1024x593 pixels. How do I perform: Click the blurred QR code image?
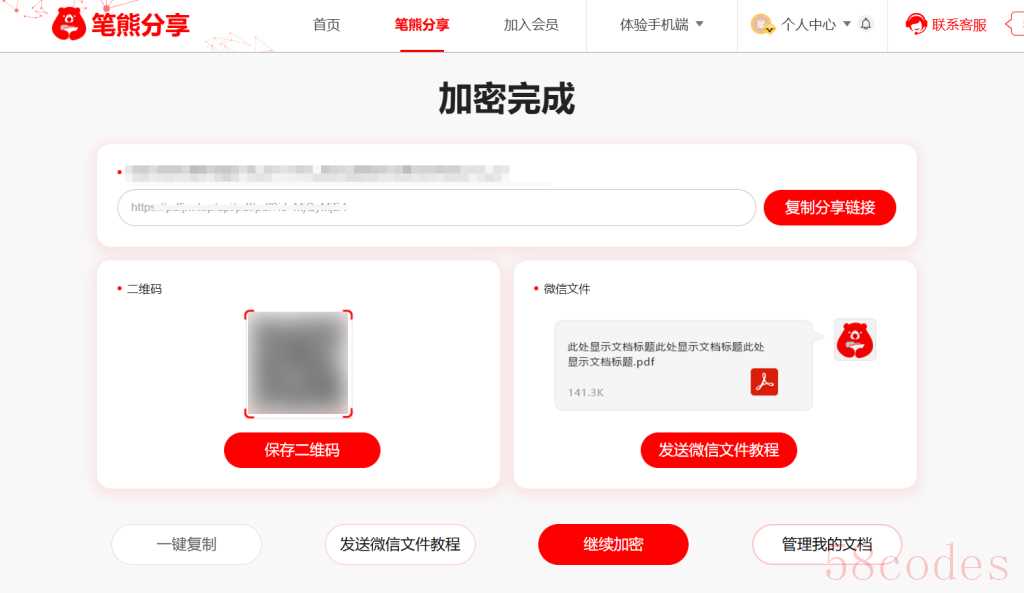(298, 364)
